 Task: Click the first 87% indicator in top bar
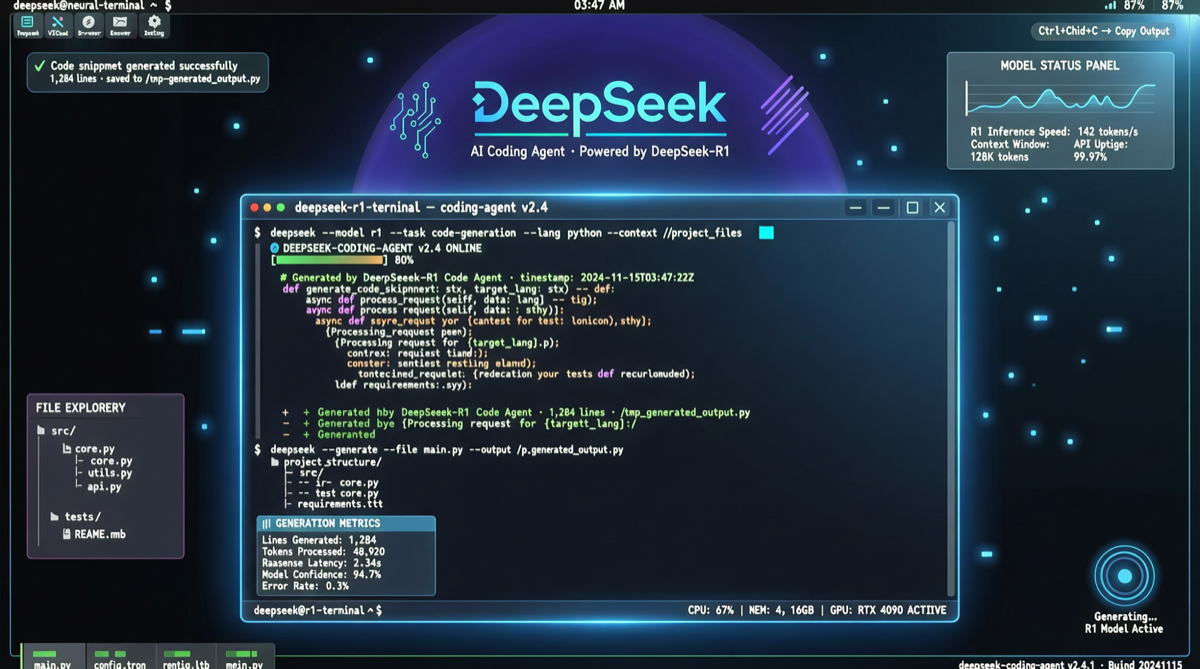point(1134,5)
